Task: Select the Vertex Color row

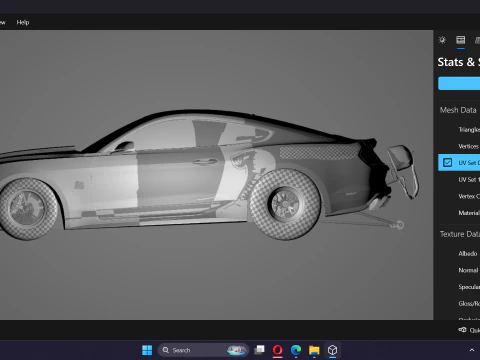Action: 459,196
